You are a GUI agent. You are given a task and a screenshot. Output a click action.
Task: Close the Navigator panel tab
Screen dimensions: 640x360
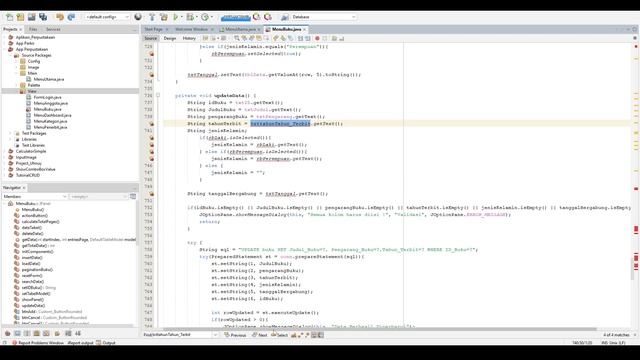[24, 188]
